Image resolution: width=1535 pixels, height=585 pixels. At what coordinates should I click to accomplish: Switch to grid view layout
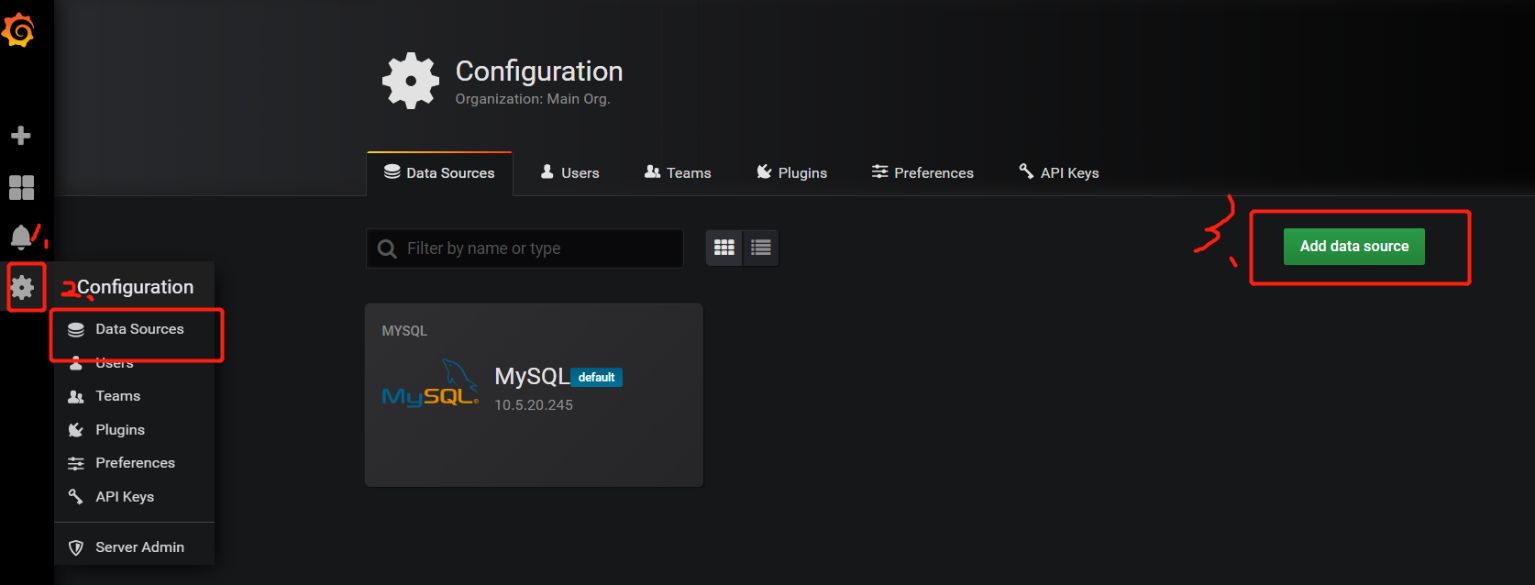click(724, 248)
